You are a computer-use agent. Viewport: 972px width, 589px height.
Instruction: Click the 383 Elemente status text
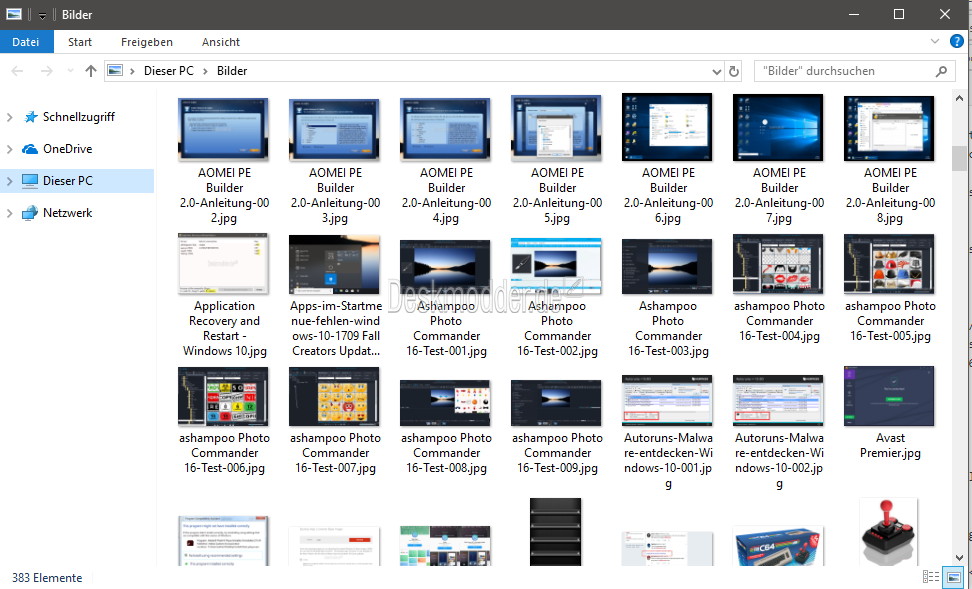pos(47,578)
